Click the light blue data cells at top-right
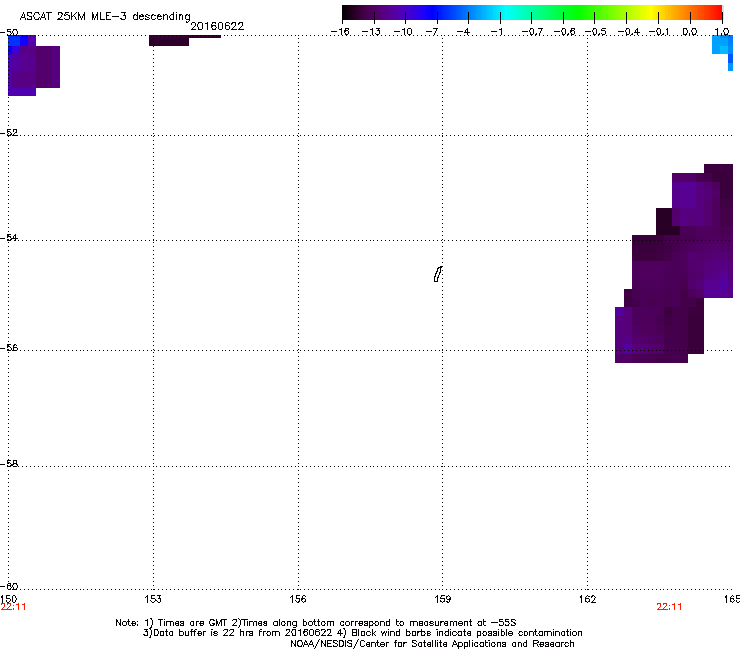740x650 pixels. pyautogui.click(x=723, y=52)
